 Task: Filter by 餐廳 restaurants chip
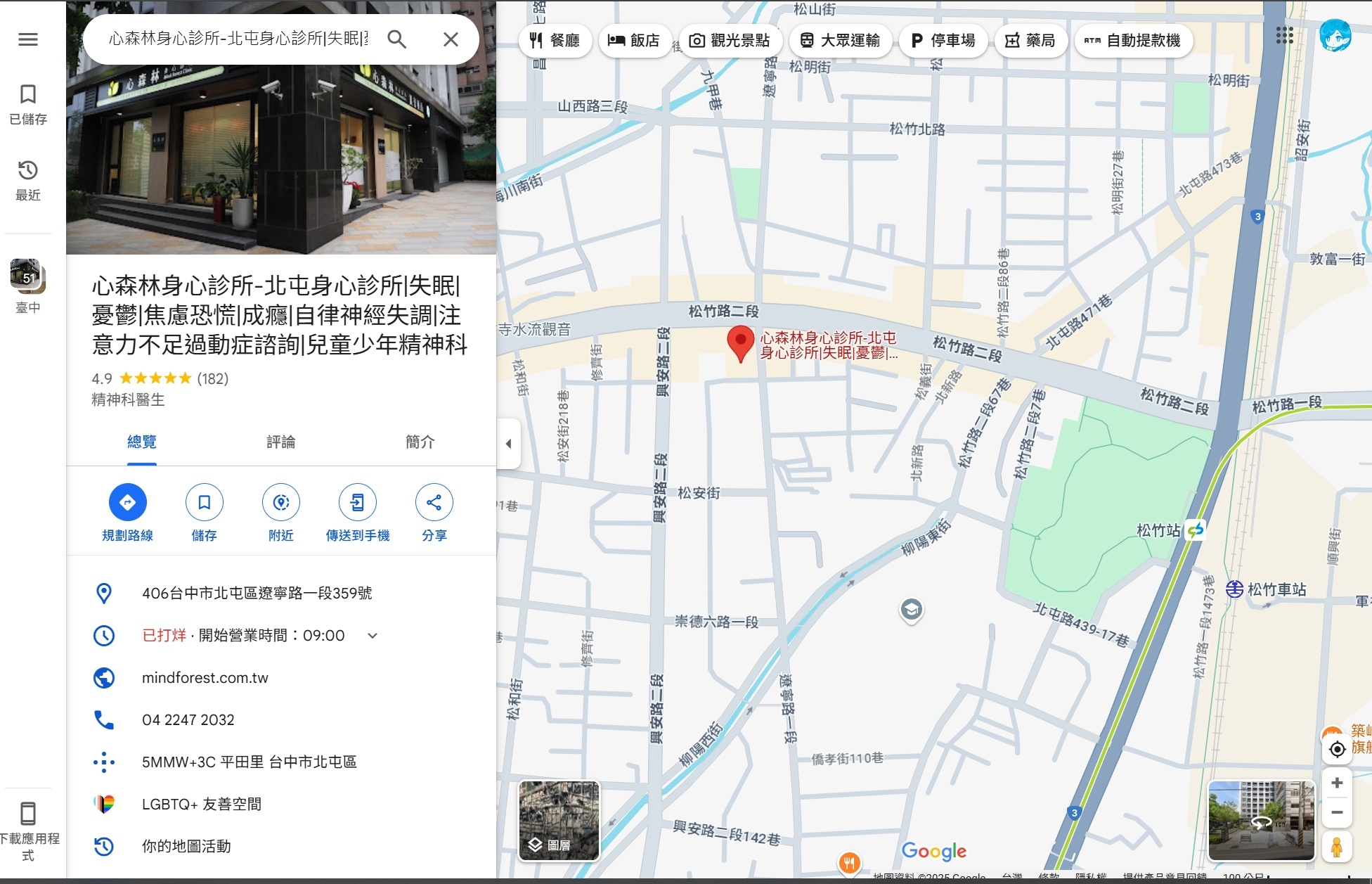[x=555, y=41]
